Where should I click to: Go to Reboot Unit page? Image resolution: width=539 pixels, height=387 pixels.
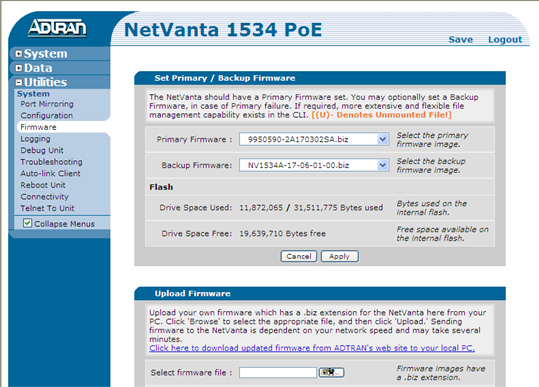click(x=43, y=185)
